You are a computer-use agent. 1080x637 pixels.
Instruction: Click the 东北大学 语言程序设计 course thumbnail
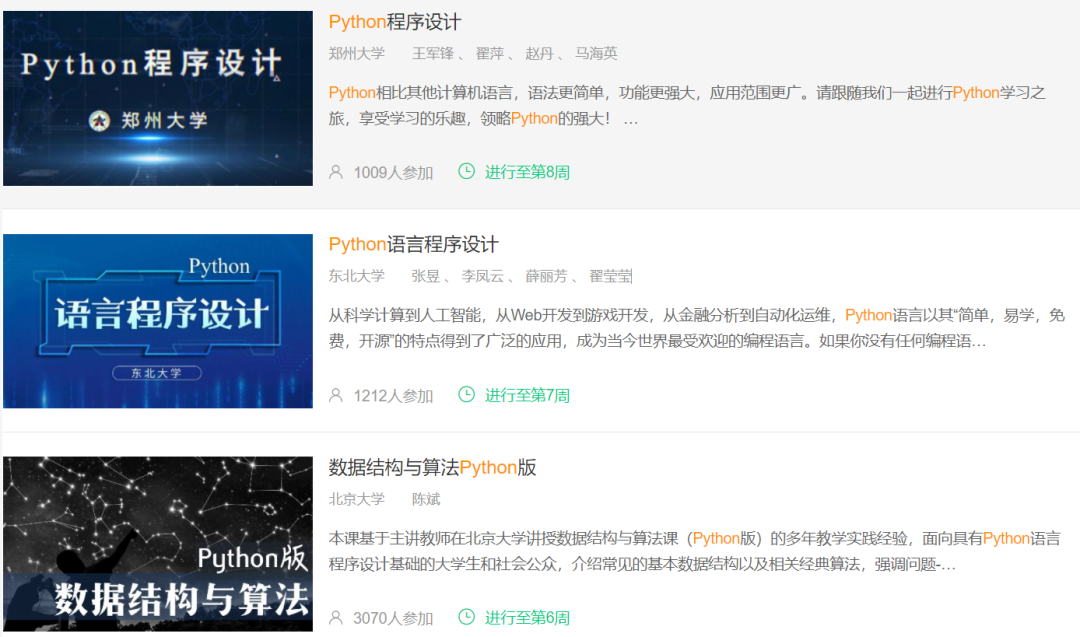pos(158,321)
